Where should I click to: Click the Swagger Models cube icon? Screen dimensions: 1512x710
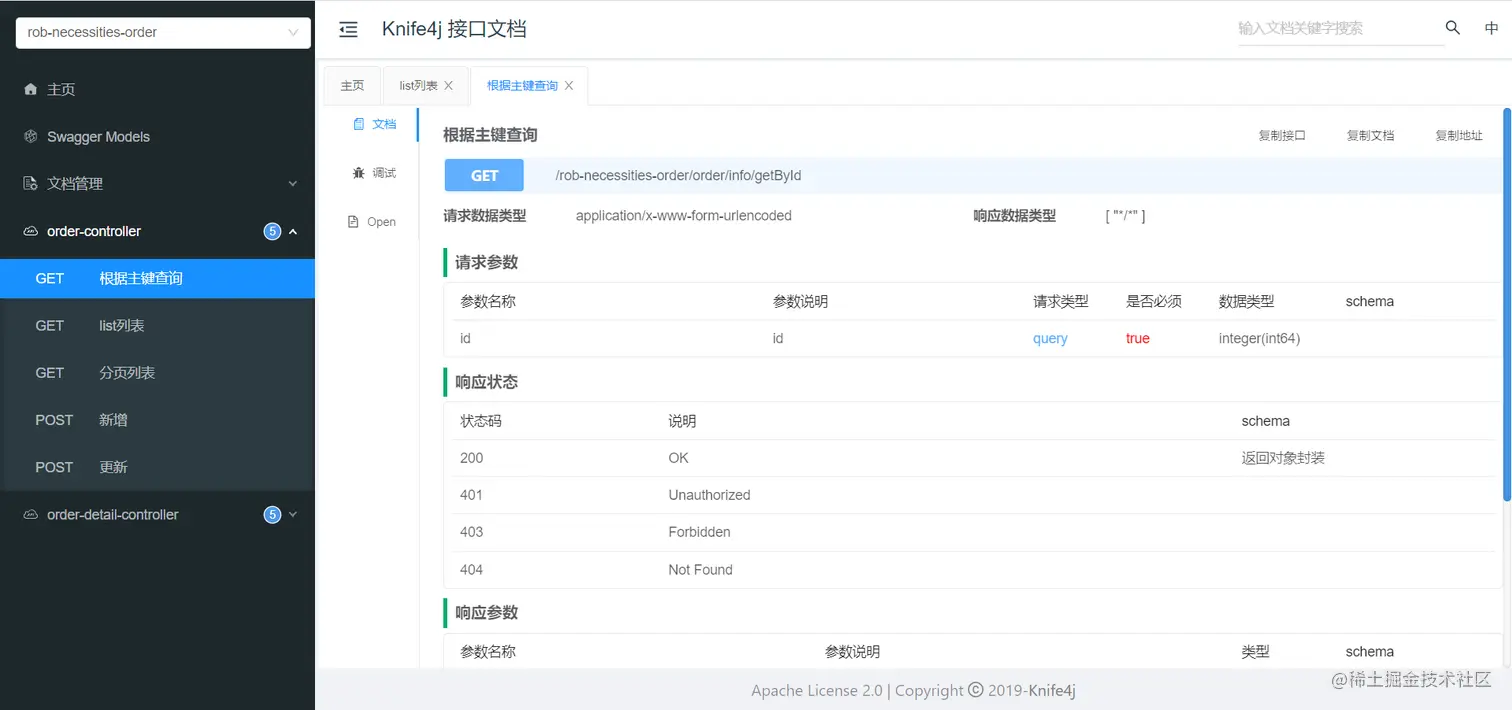click(31, 137)
